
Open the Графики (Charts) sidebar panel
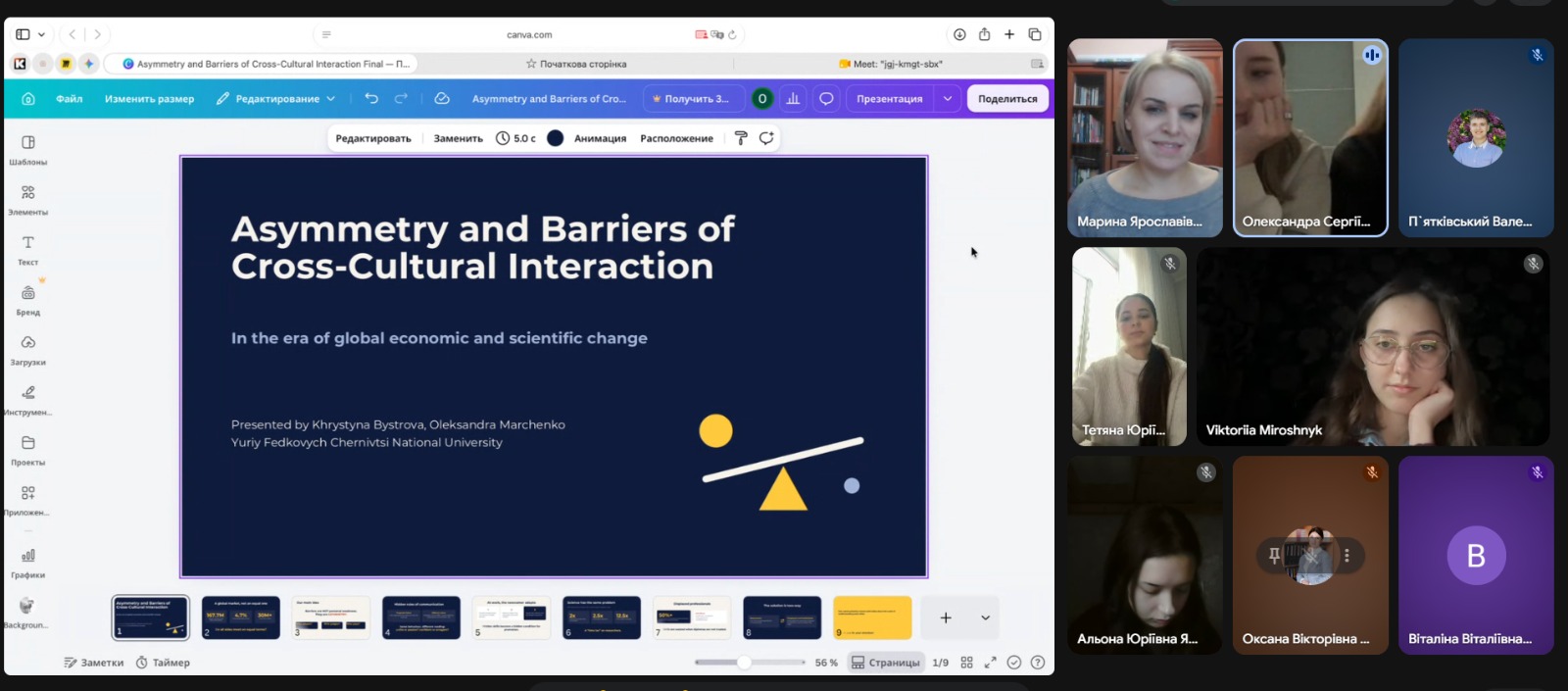(x=28, y=562)
